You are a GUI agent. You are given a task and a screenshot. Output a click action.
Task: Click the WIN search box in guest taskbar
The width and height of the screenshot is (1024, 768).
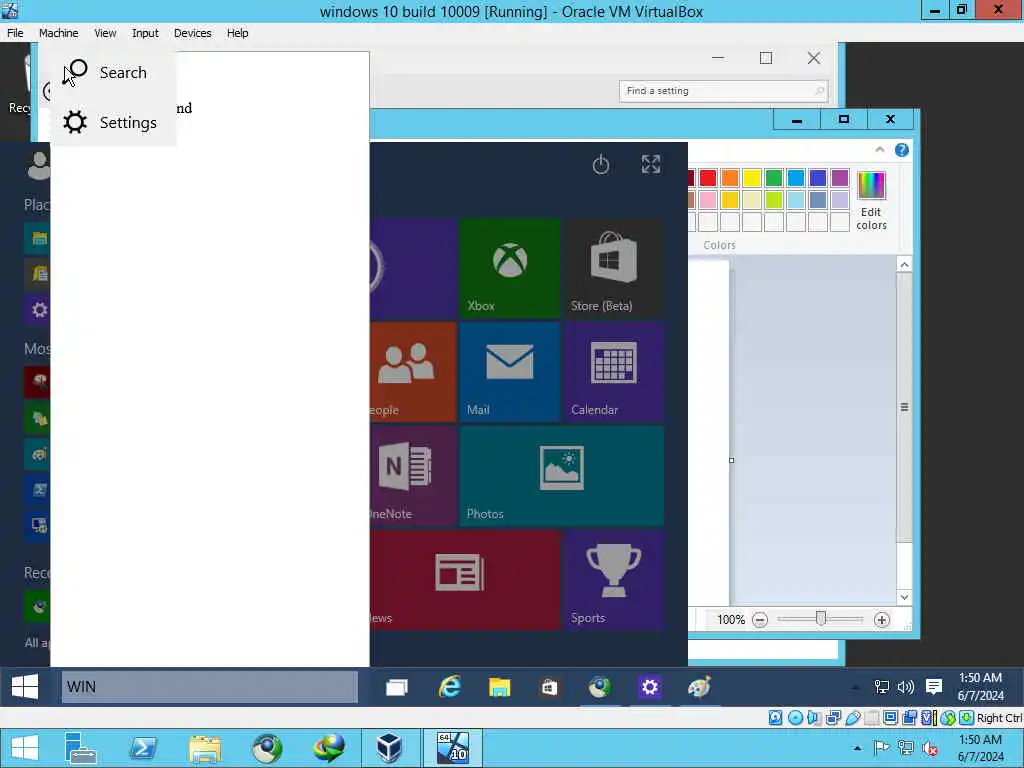point(210,686)
